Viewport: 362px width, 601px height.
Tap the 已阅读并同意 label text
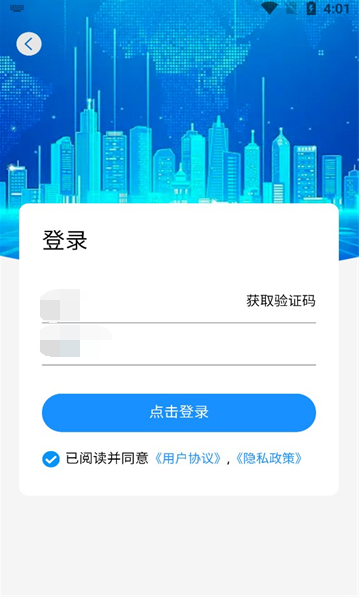coord(107,458)
